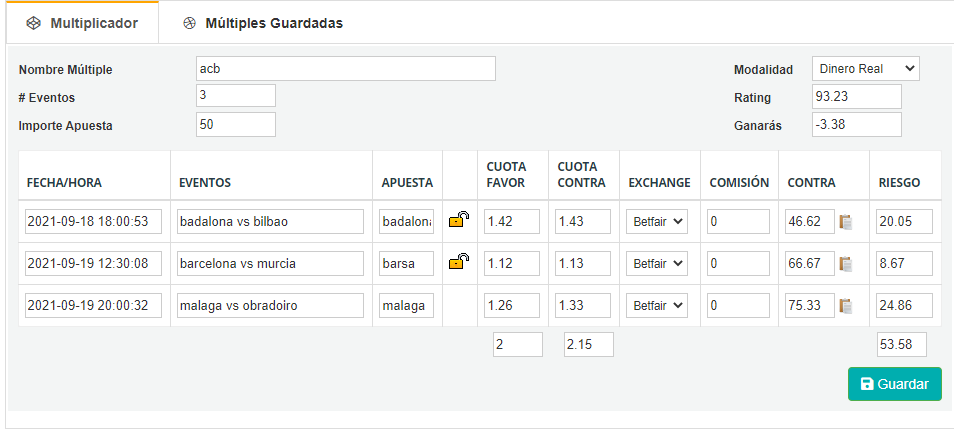Image resolution: width=954 pixels, height=432 pixels.
Task: Select the cuota favor field showing 1.42
Action: tap(512, 222)
